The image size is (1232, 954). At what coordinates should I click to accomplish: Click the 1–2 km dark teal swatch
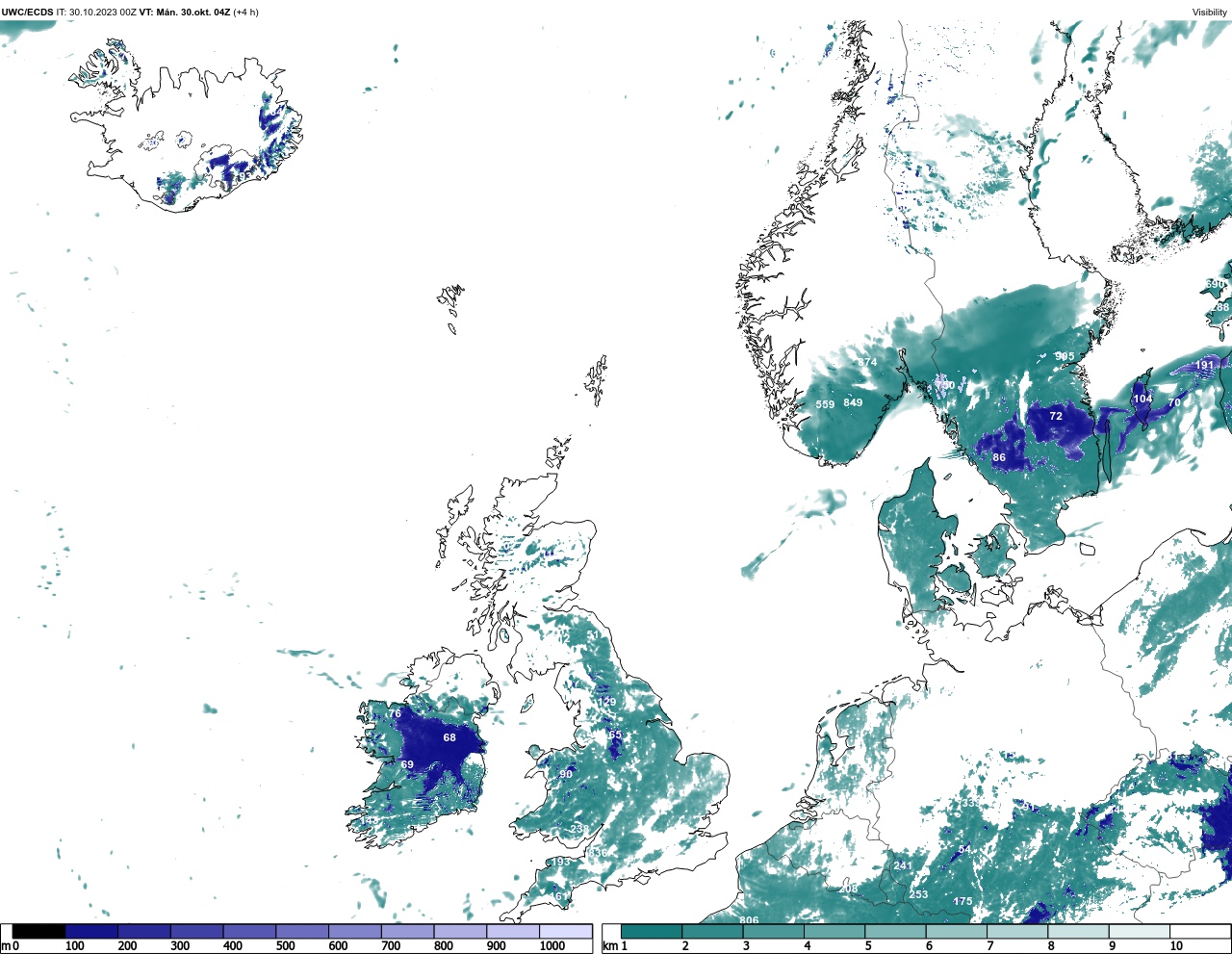click(652, 931)
